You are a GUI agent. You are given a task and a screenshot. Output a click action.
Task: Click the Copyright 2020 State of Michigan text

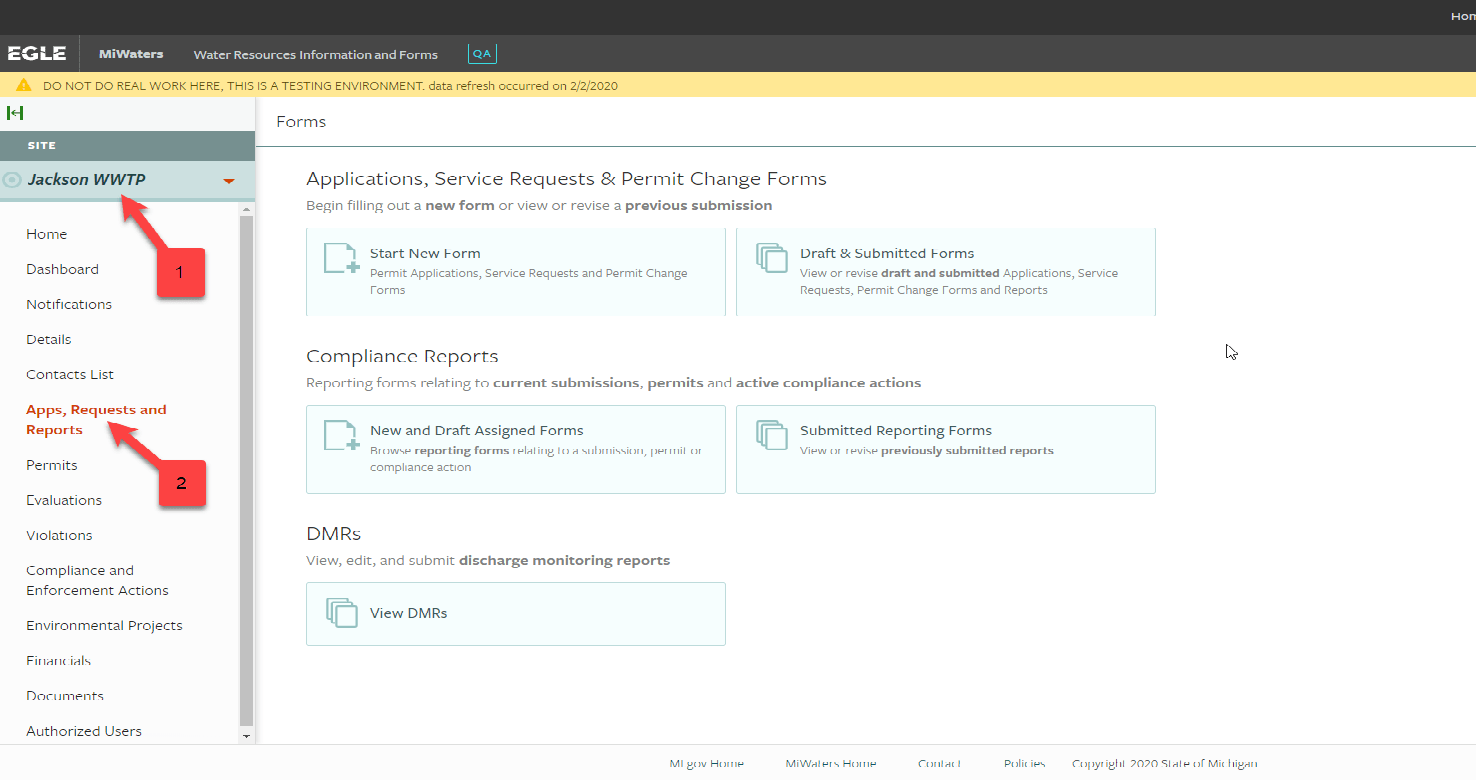1165,763
